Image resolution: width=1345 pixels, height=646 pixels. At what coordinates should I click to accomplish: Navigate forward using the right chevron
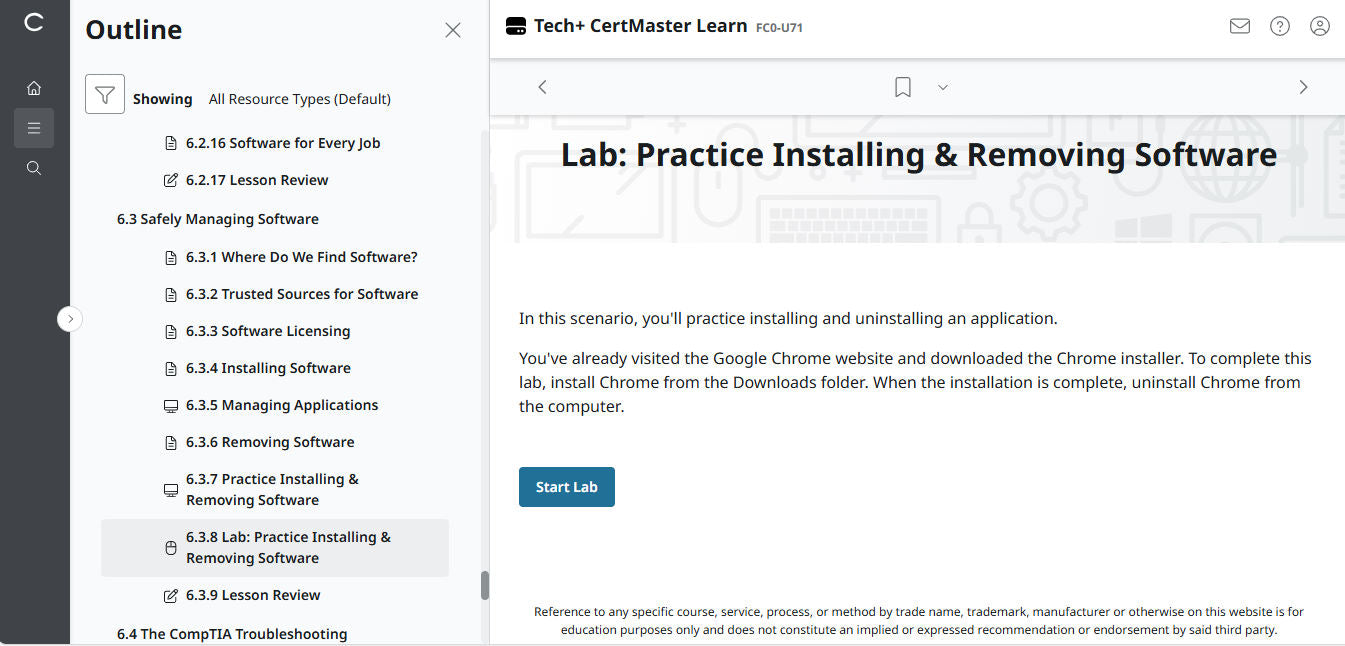coord(1303,87)
